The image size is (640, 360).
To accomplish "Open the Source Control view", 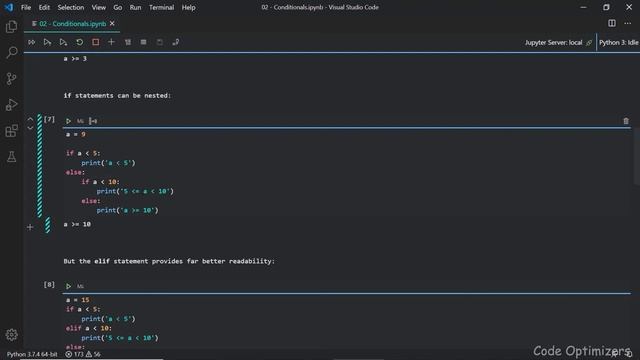I will click(11, 78).
